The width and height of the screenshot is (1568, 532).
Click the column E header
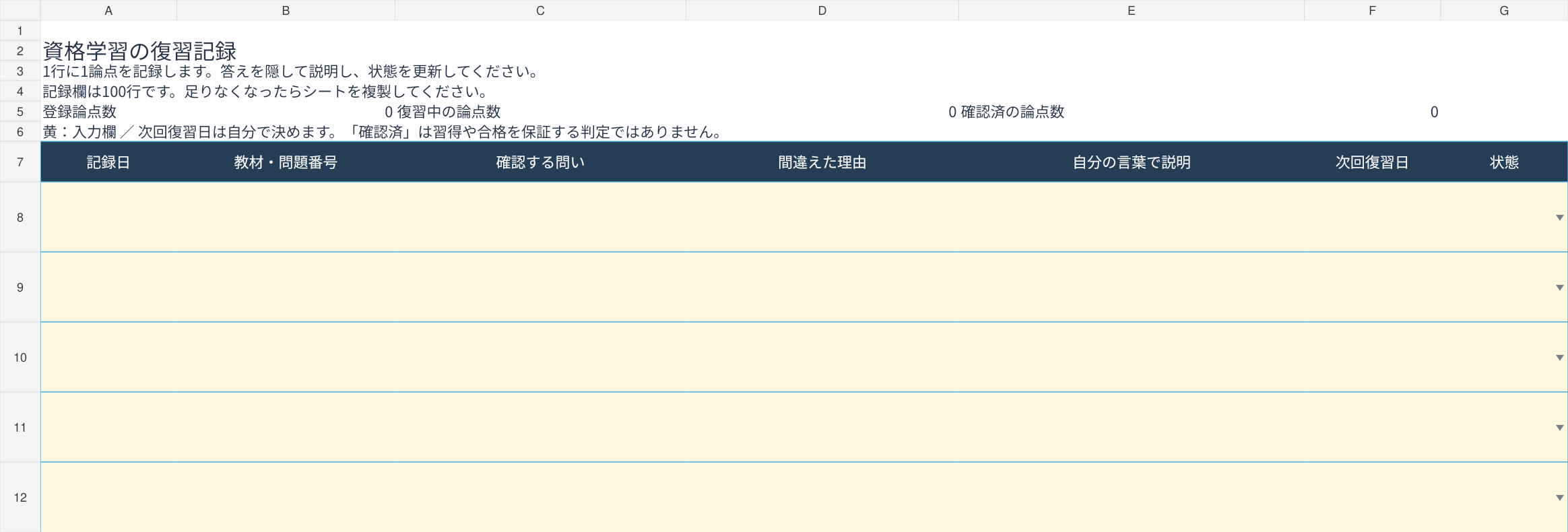1132,10
